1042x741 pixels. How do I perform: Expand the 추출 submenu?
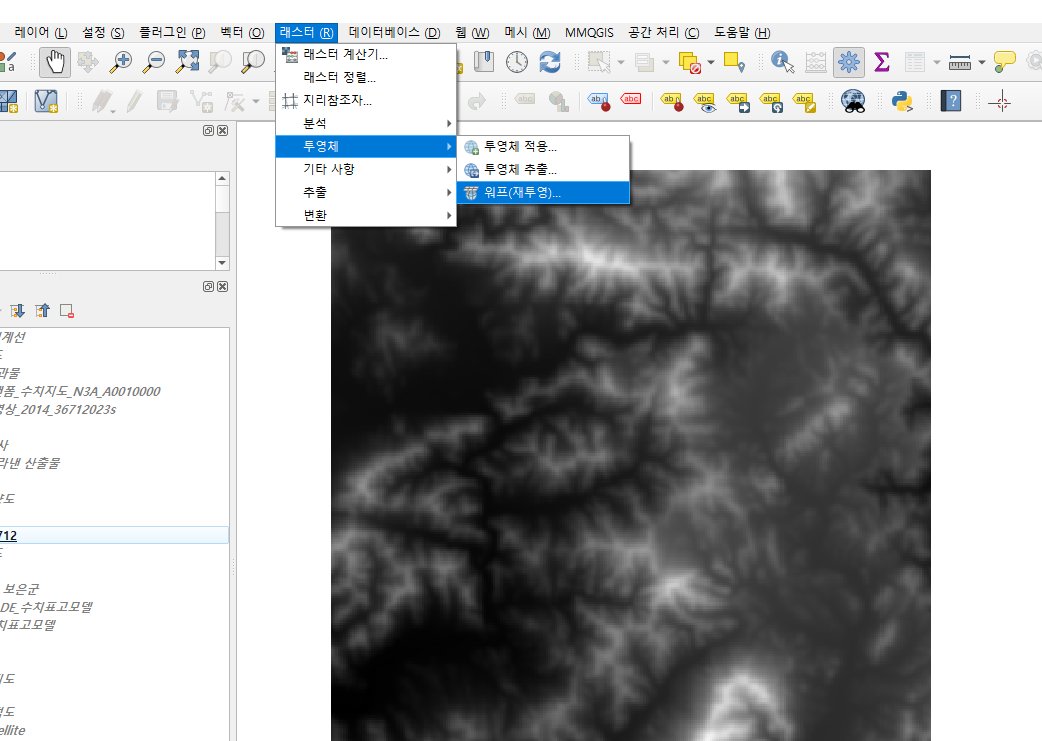coord(366,192)
